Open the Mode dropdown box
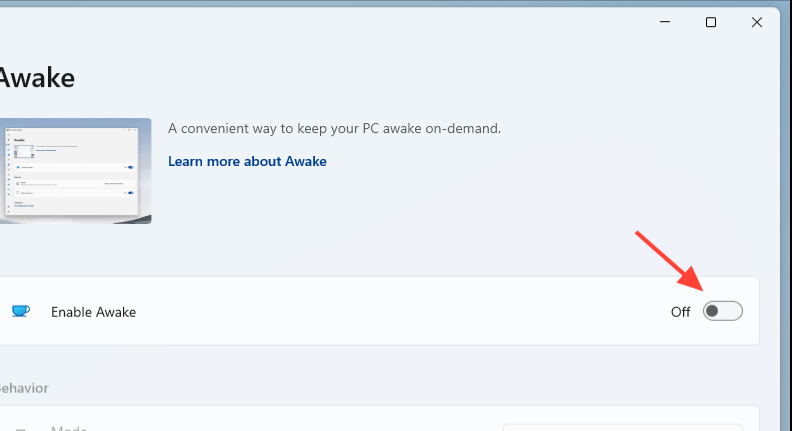This screenshot has width=792, height=431. tap(622, 427)
